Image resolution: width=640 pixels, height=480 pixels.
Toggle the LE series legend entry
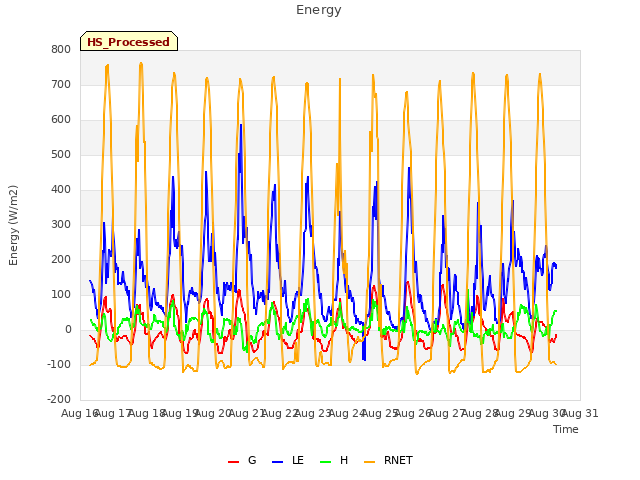point(288,460)
